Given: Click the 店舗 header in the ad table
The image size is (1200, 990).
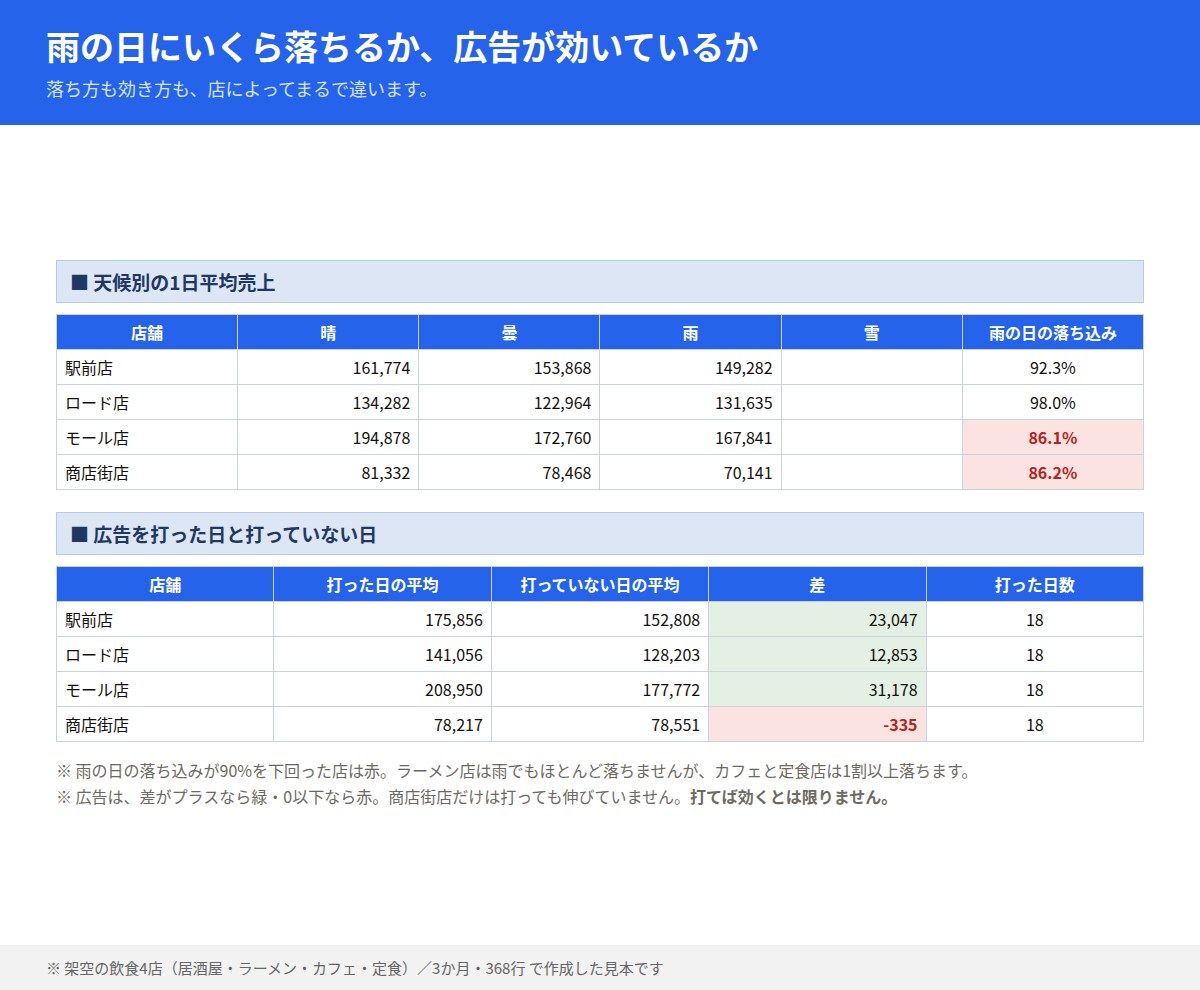Looking at the screenshot, I should 165,585.
